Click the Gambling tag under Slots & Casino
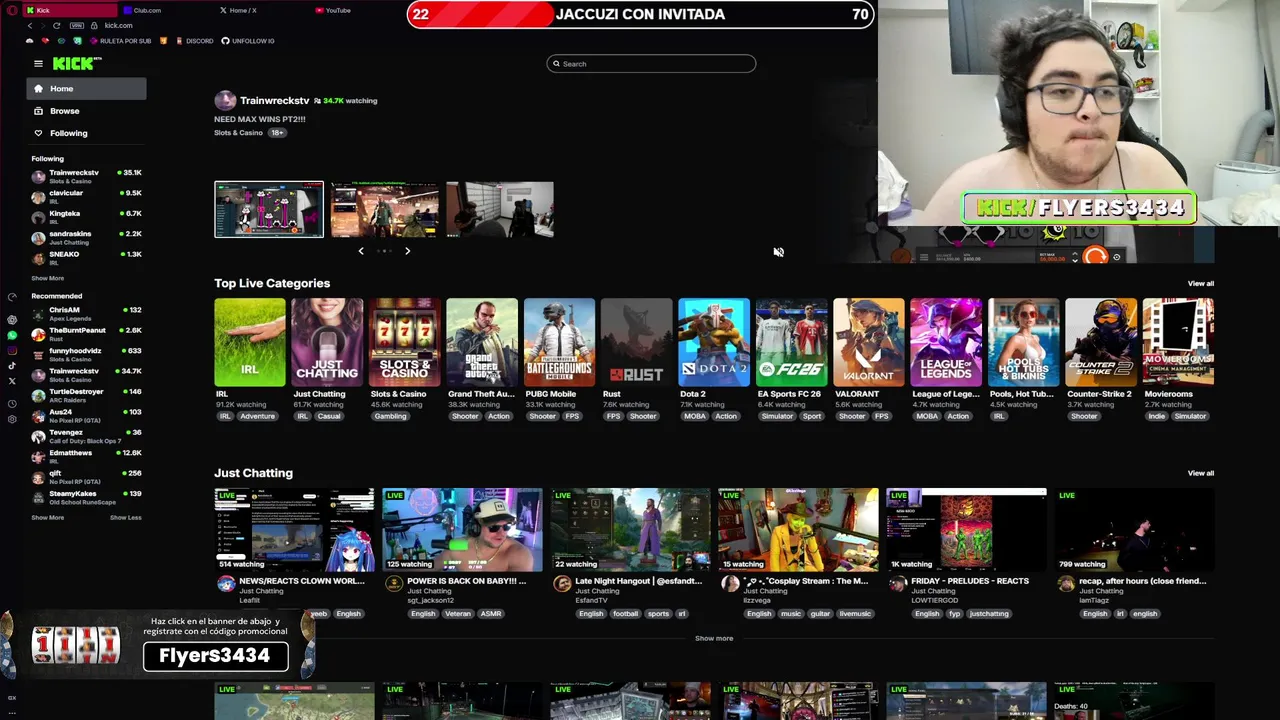1280x720 pixels. (x=390, y=416)
